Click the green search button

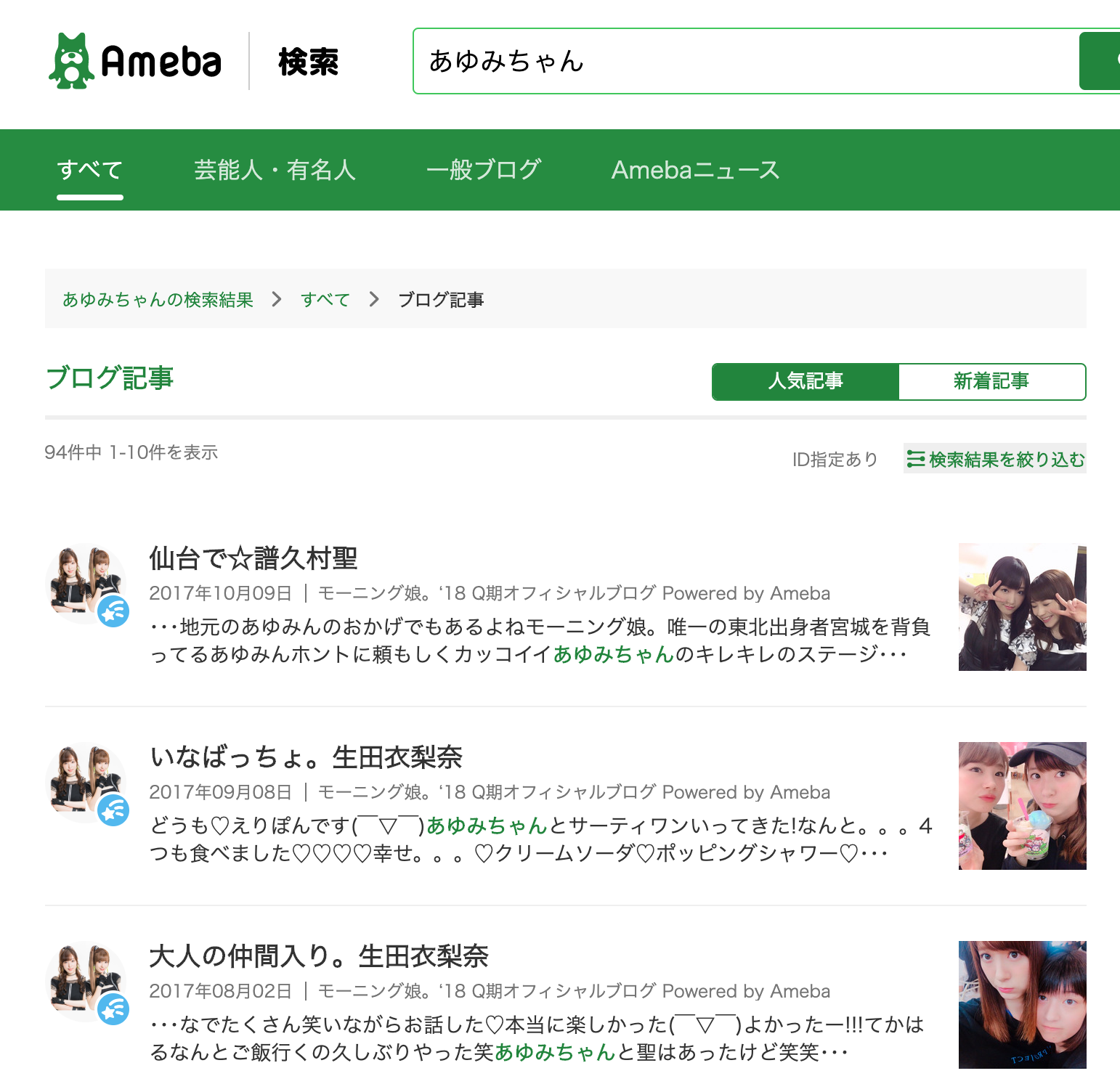[x=1100, y=61]
